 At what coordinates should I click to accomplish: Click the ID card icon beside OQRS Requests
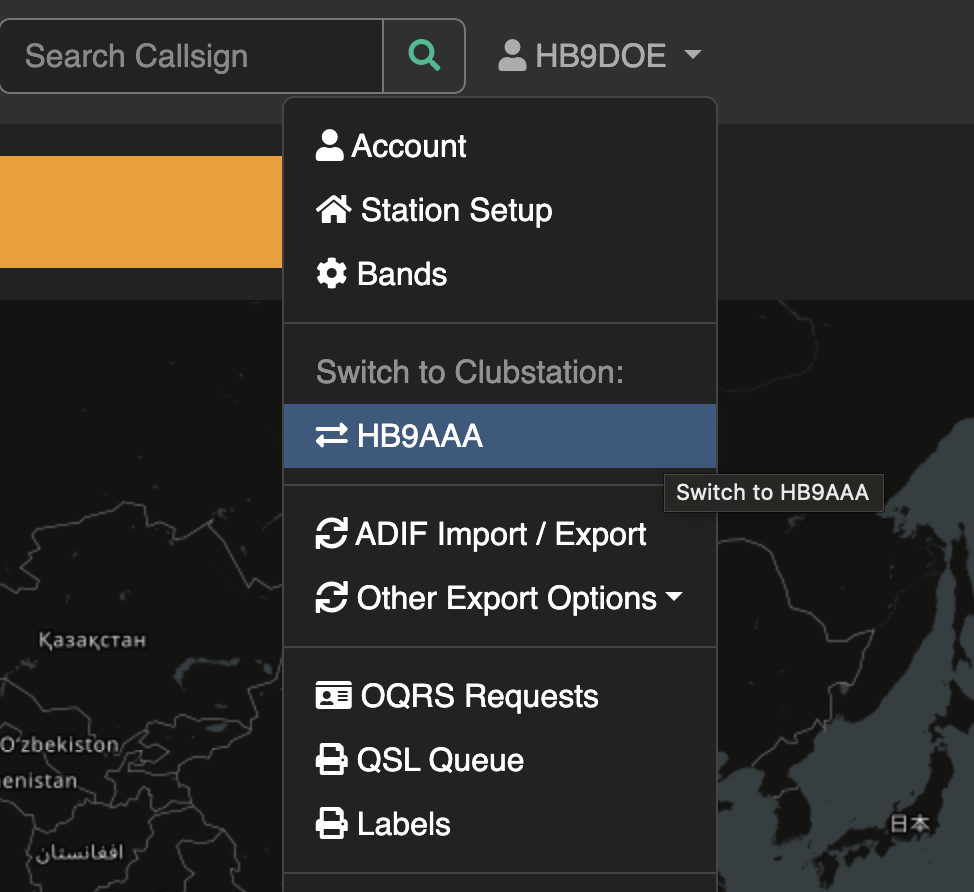(334, 696)
